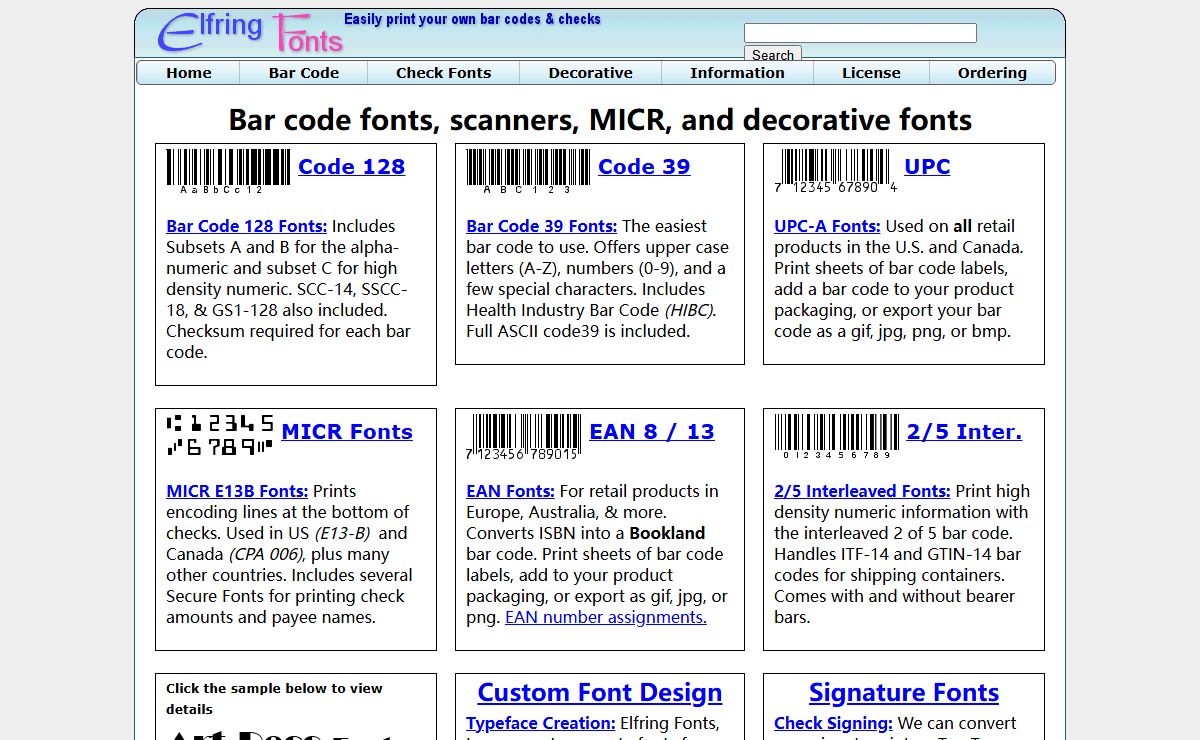1200x740 pixels.
Task: Open the License menu item
Action: pyautogui.click(x=871, y=73)
